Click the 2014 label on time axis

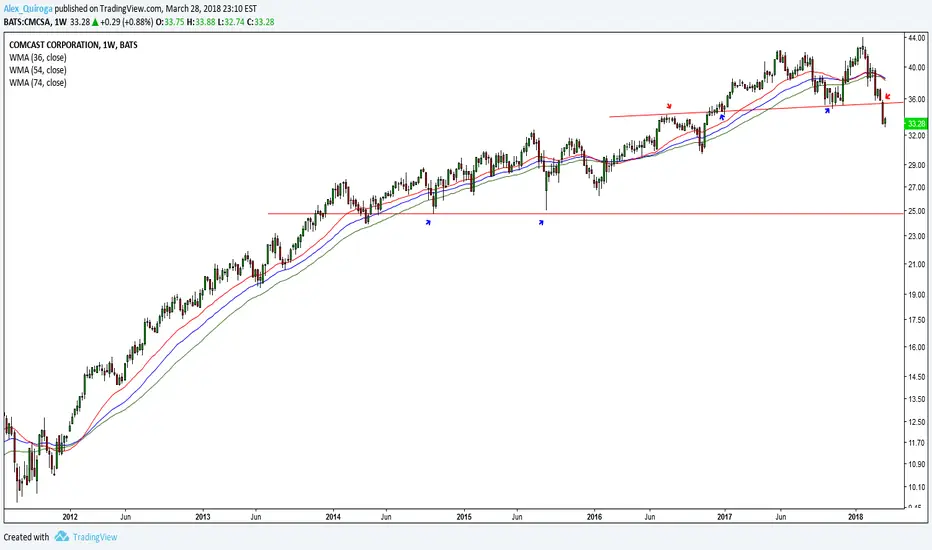coord(333,517)
